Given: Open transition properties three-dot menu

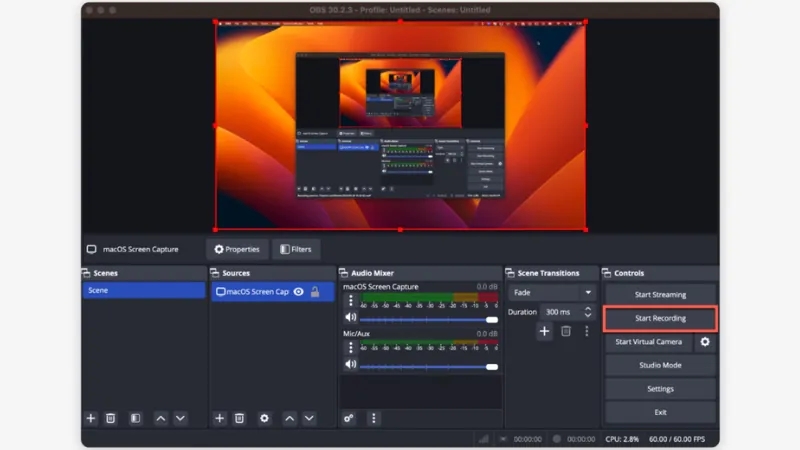Looking at the screenshot, I should (587, 331).
